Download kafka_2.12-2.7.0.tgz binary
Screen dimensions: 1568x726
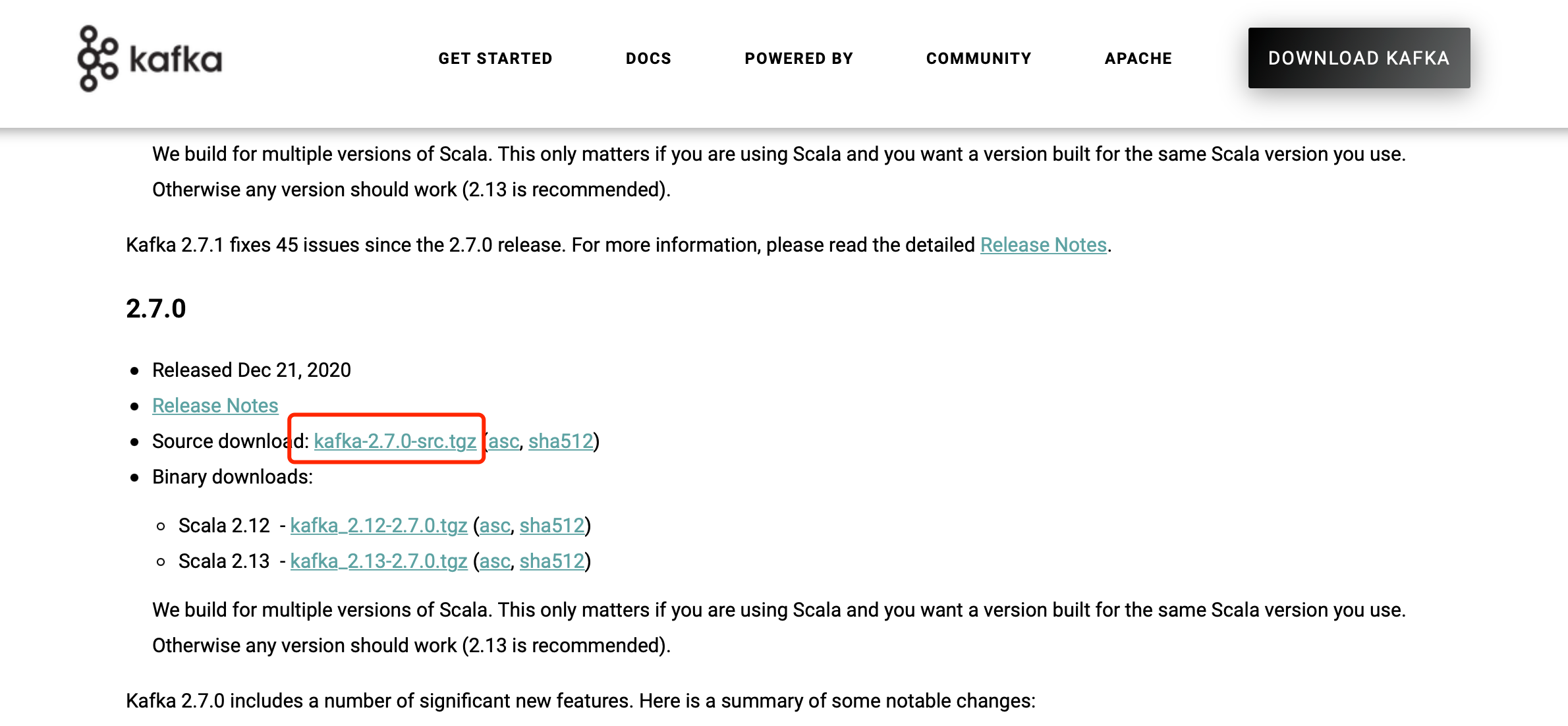point(379,526)
